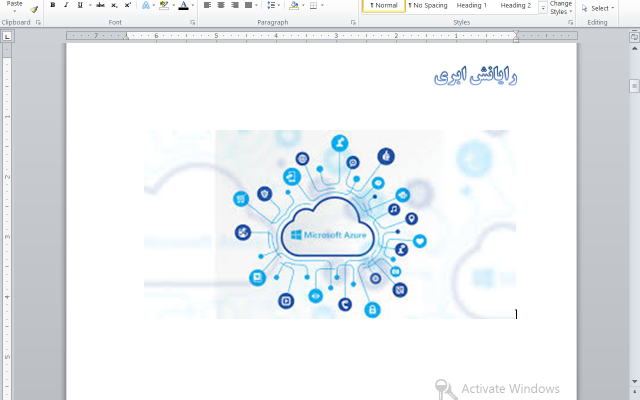Click the left indent marker on ruler
Screen dimensions: 640x400
(126, 36)
